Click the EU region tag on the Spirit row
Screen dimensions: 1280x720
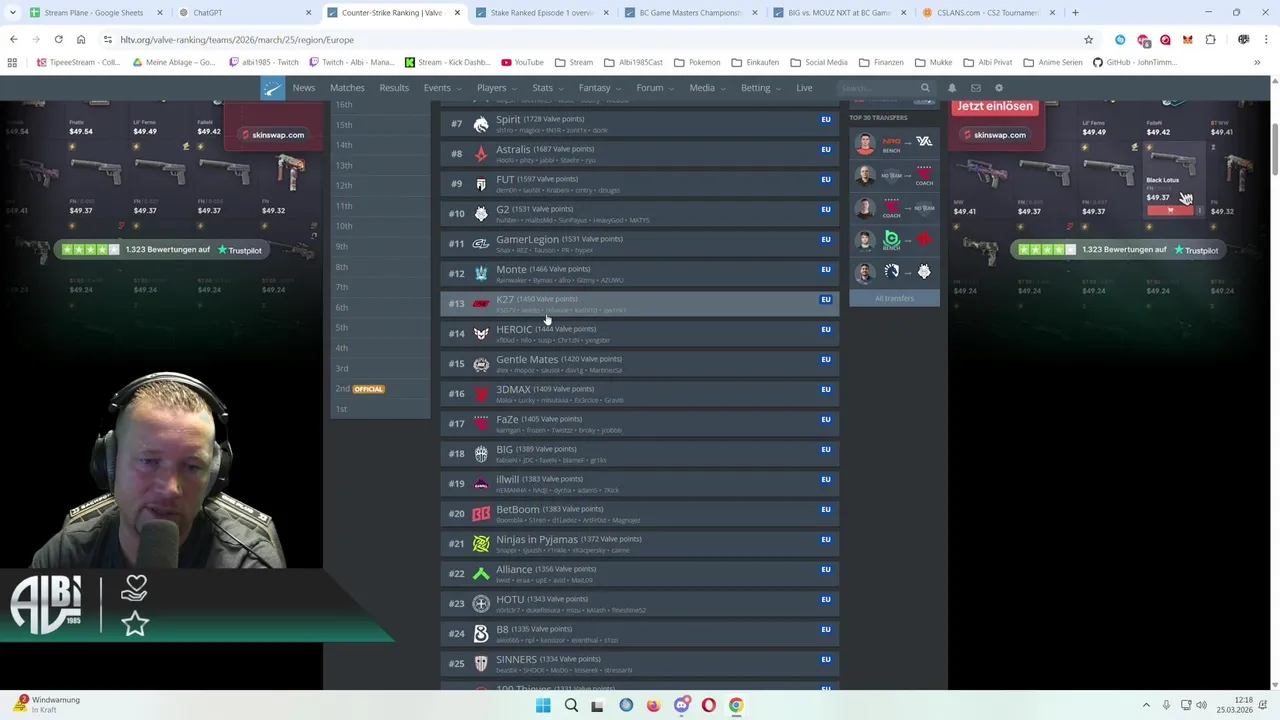pyautogui.click(x=826, y=119)
